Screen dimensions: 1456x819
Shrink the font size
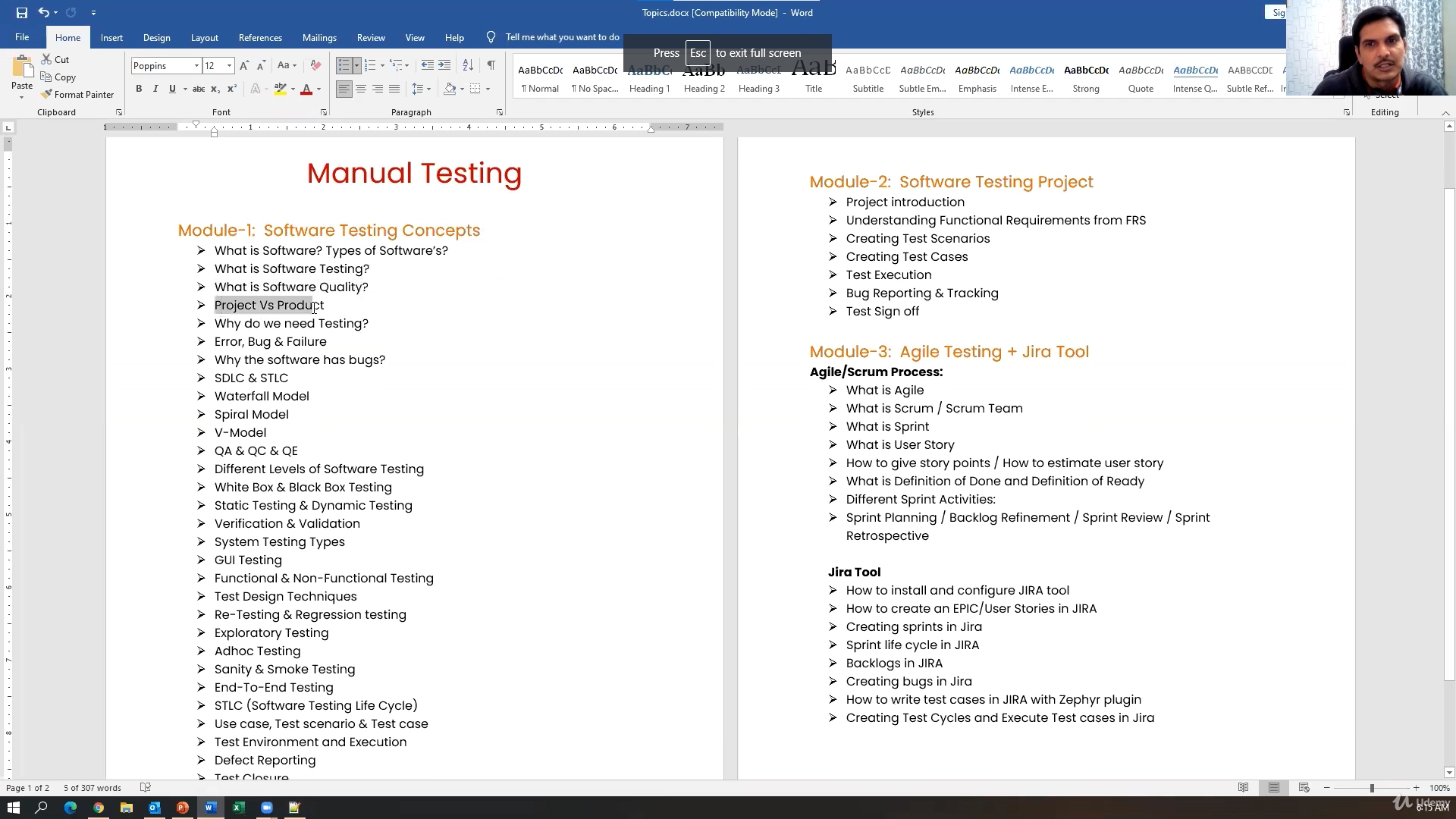[x=261, y=66]
